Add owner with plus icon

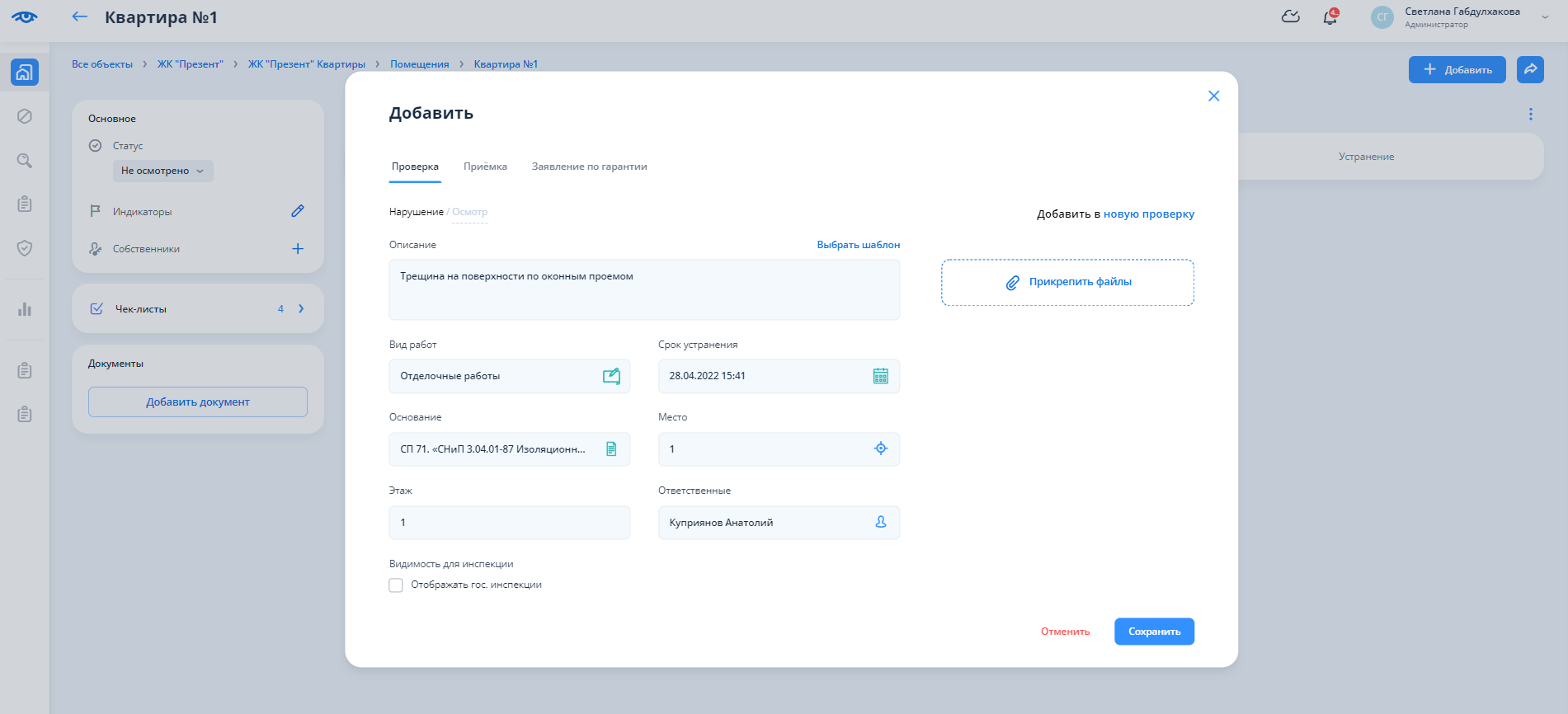point(298,249)
